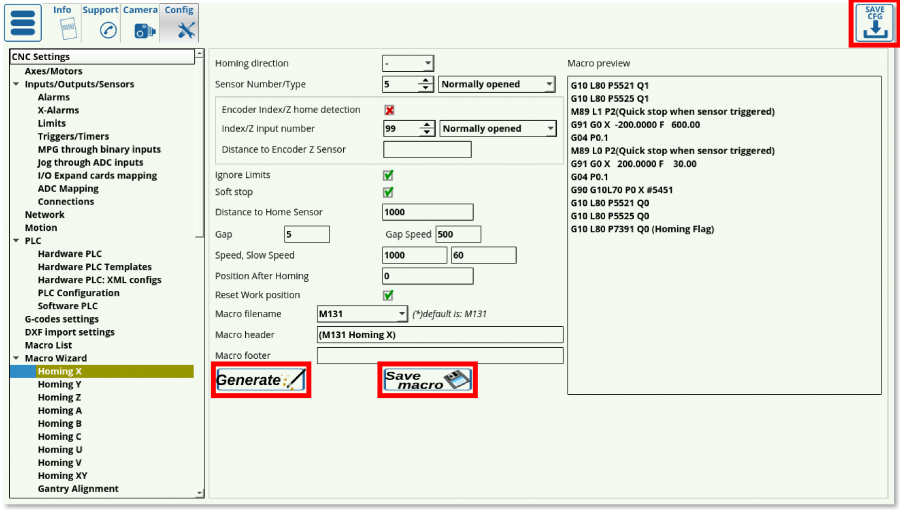Click the Generate macro button
Viewport: 900px width, 510px height.
pos(260,380)
